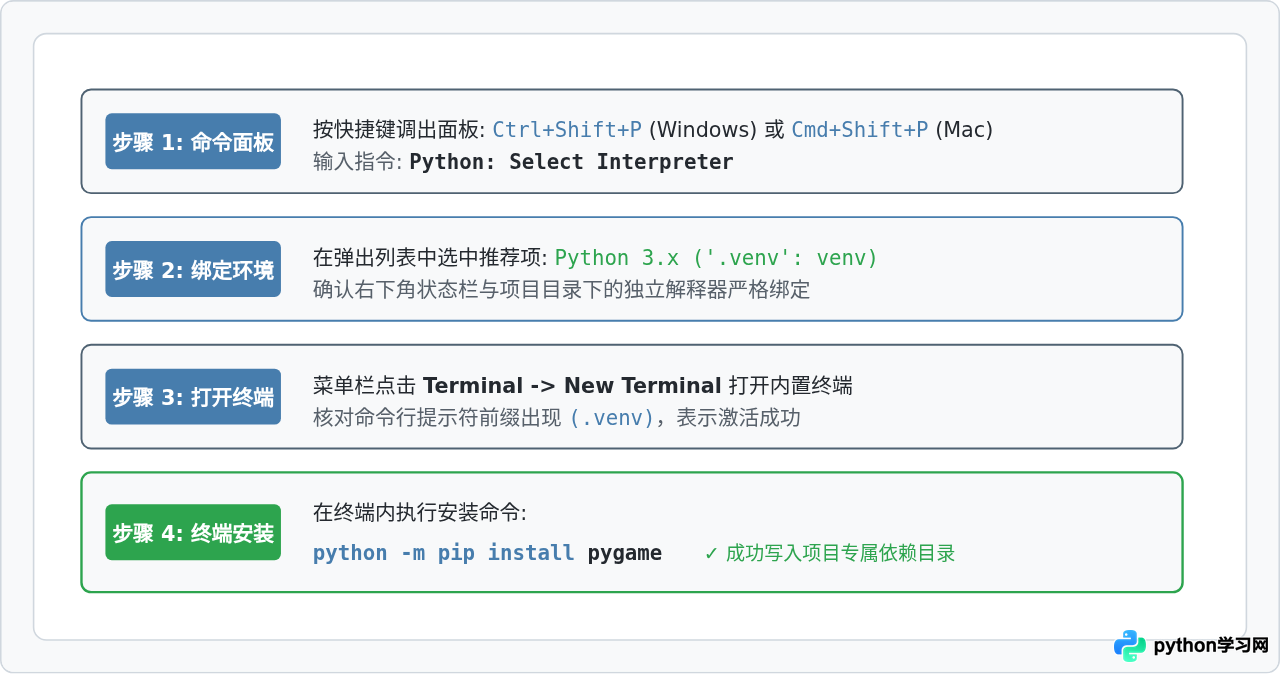This screenshot has width=1280, height=674.
Task: Click the python学习网 label
Action: pos(1211,646)
